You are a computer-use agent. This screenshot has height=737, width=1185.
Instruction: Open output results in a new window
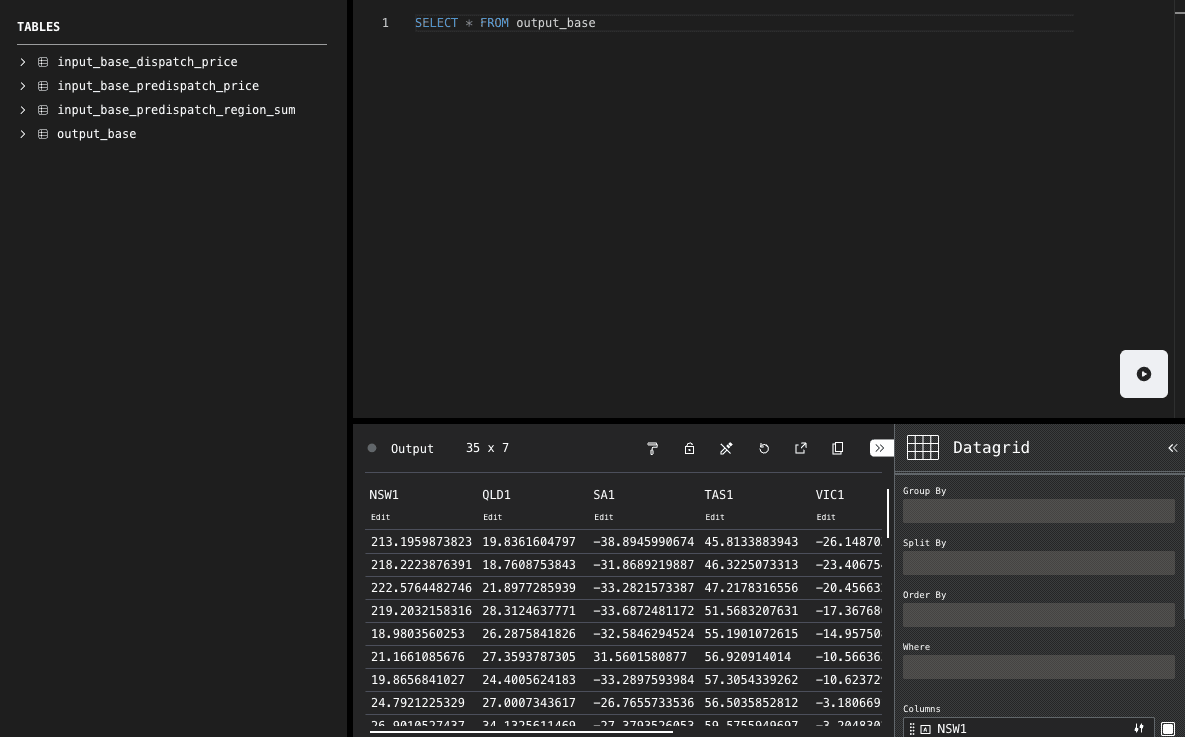tap(800, 448)
